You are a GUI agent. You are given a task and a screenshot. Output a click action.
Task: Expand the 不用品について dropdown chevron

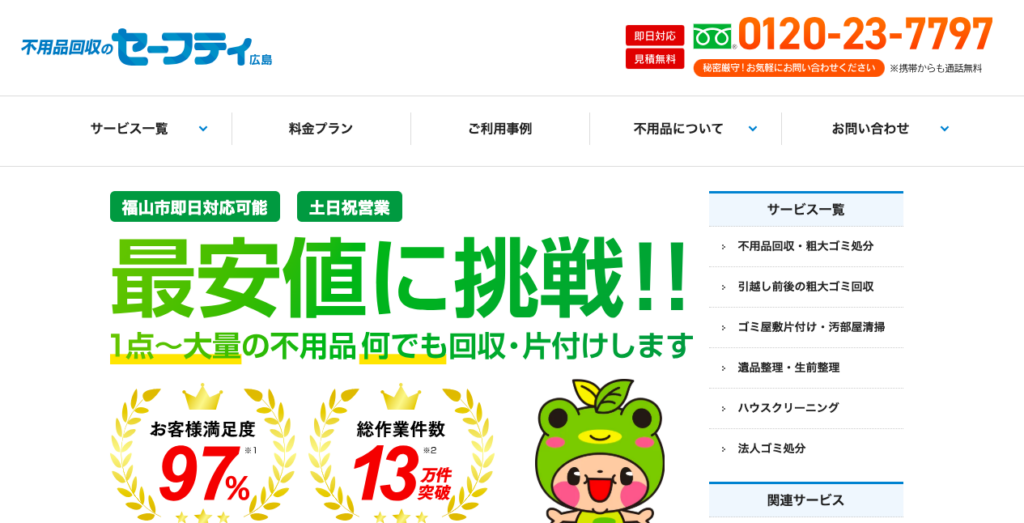point(752,129)
